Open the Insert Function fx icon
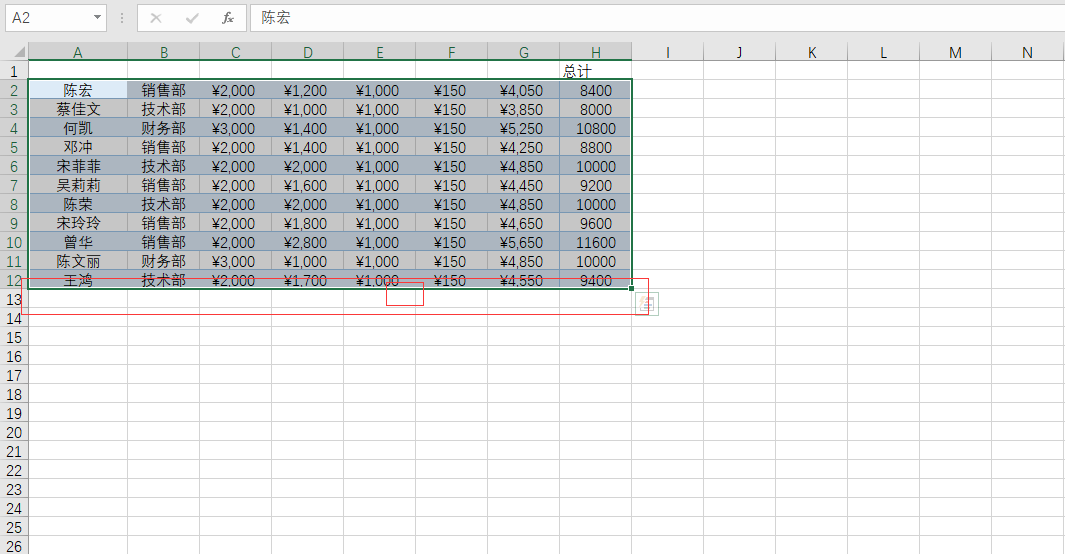 [x=228, y=18]
